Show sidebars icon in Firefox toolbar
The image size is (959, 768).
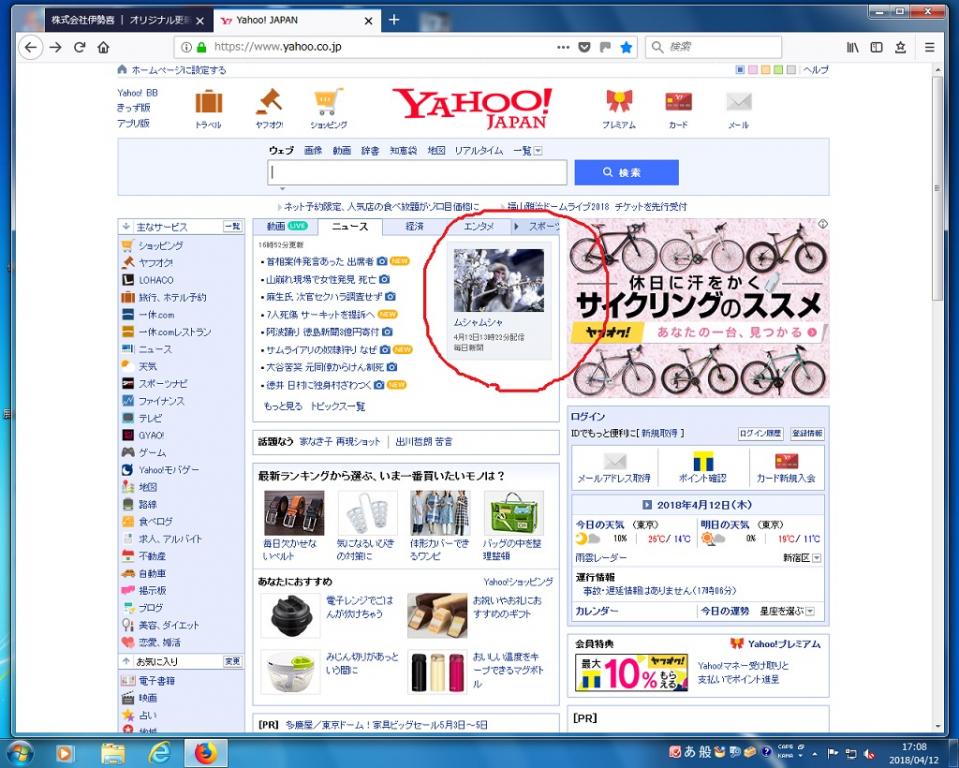pos(876,47)
